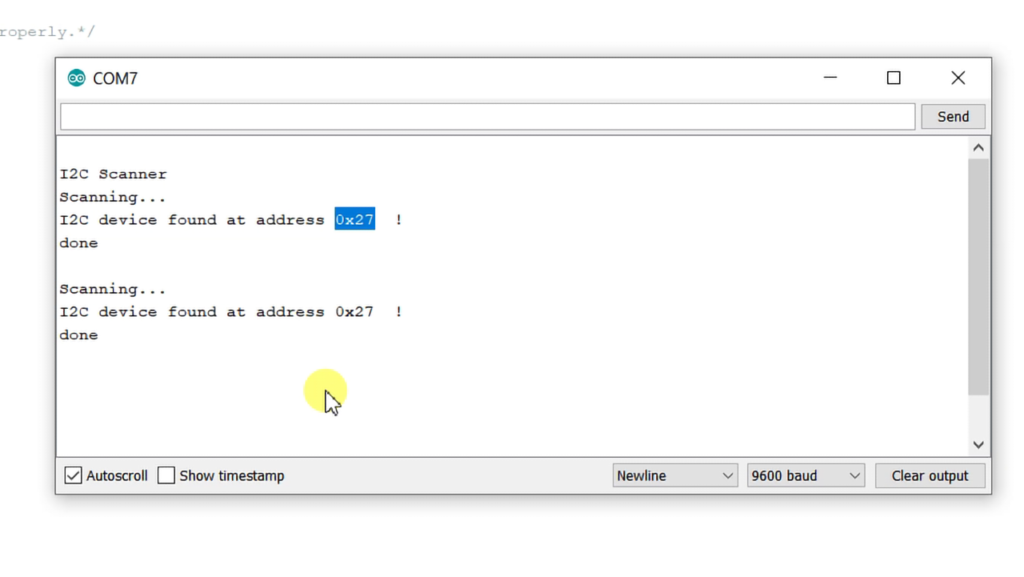1024x577 pixels.
Task: Click the COM7 window title text
Action: [115, 78]
